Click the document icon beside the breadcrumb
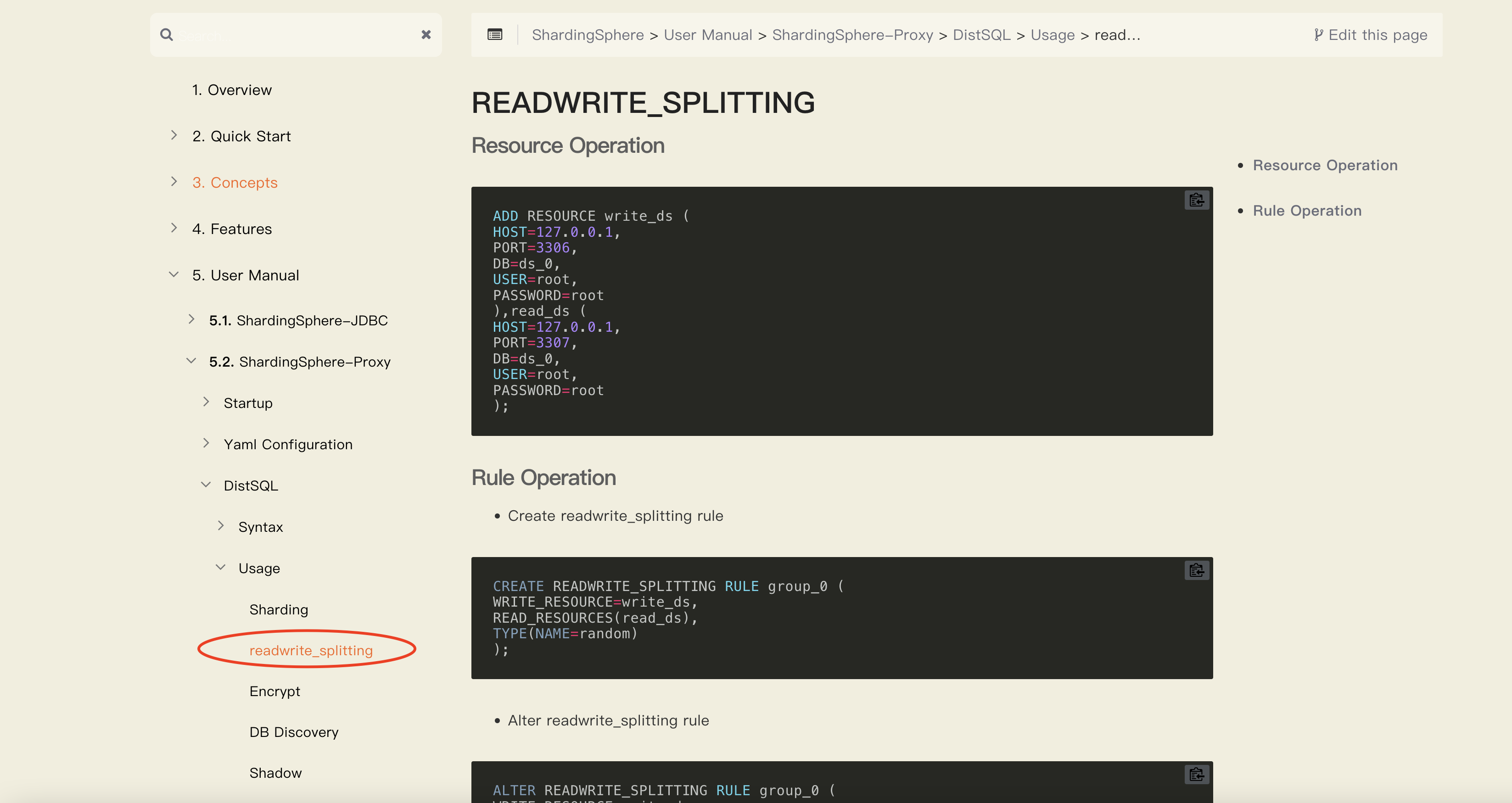The width and height of the screenshot is (1512, 803). (x=494, y=34)
